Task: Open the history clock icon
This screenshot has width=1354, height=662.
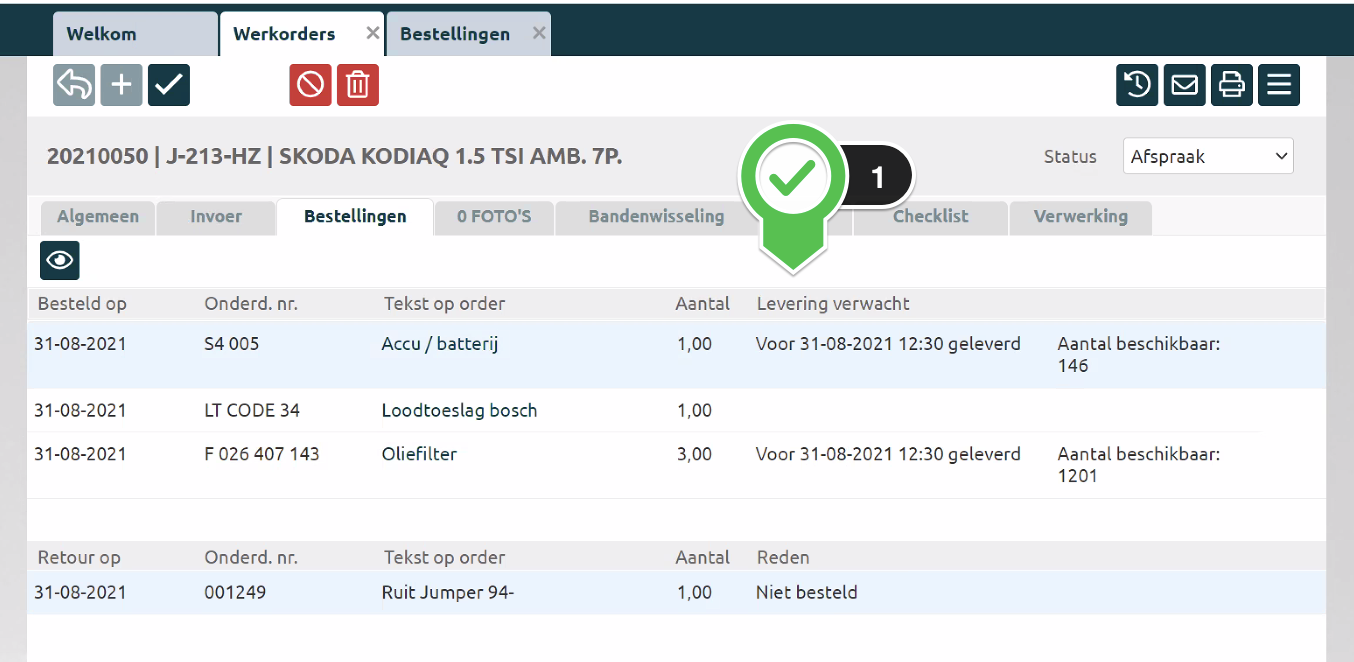Action: pyautogui.click(x=1137, y=85)
